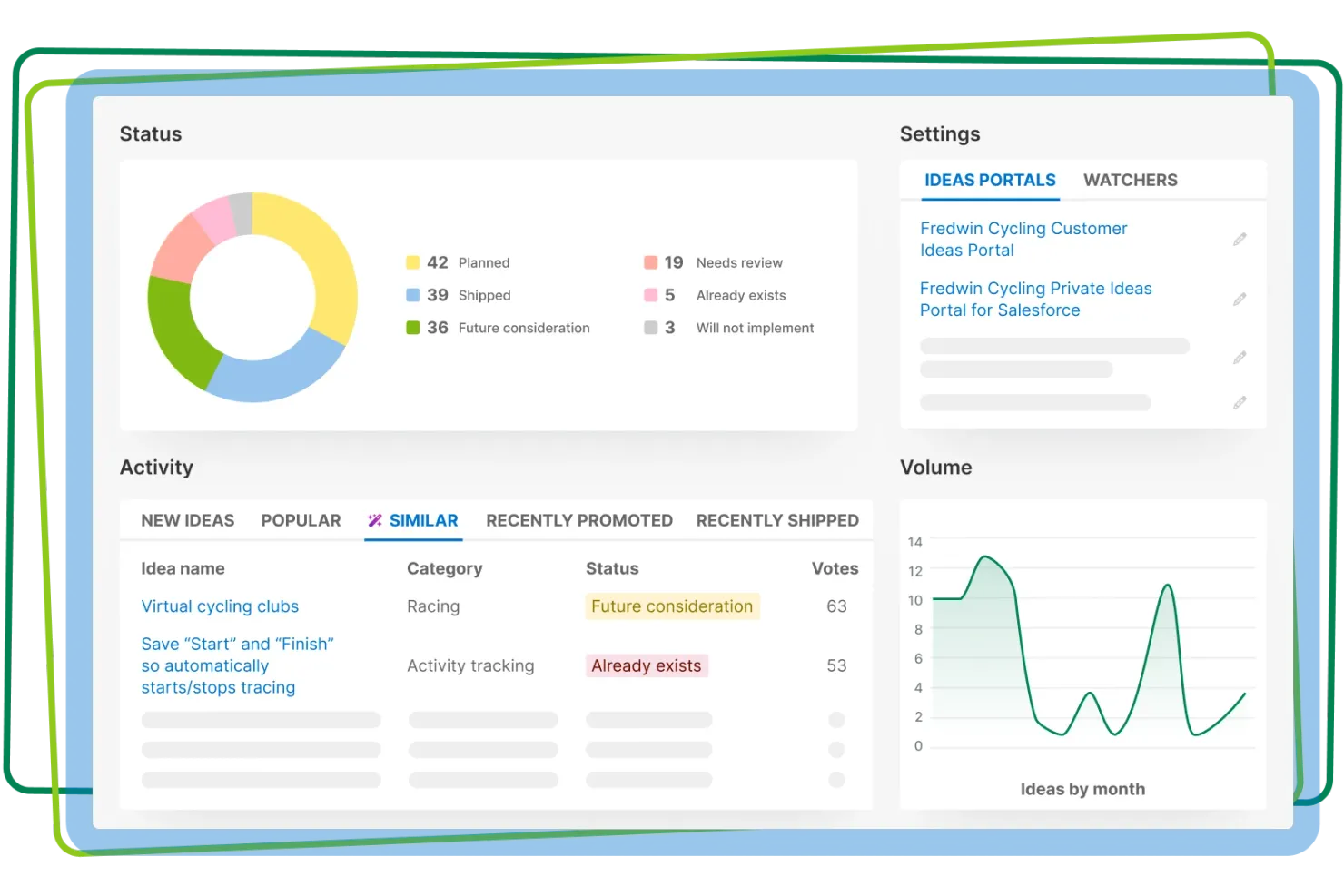Switch to the Watchers tab
This screenshot has width=1344, height=896.
tap(1130, 180)
